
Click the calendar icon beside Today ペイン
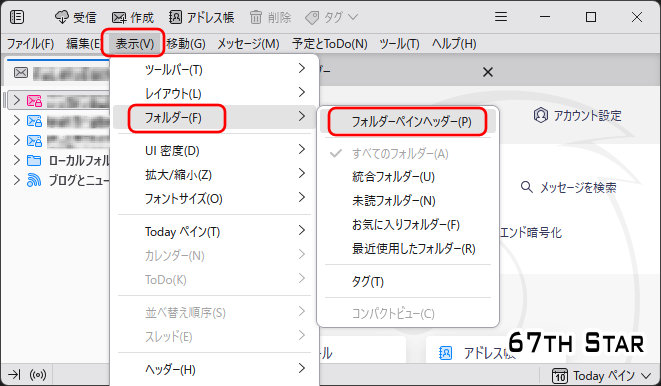point(560,376)
